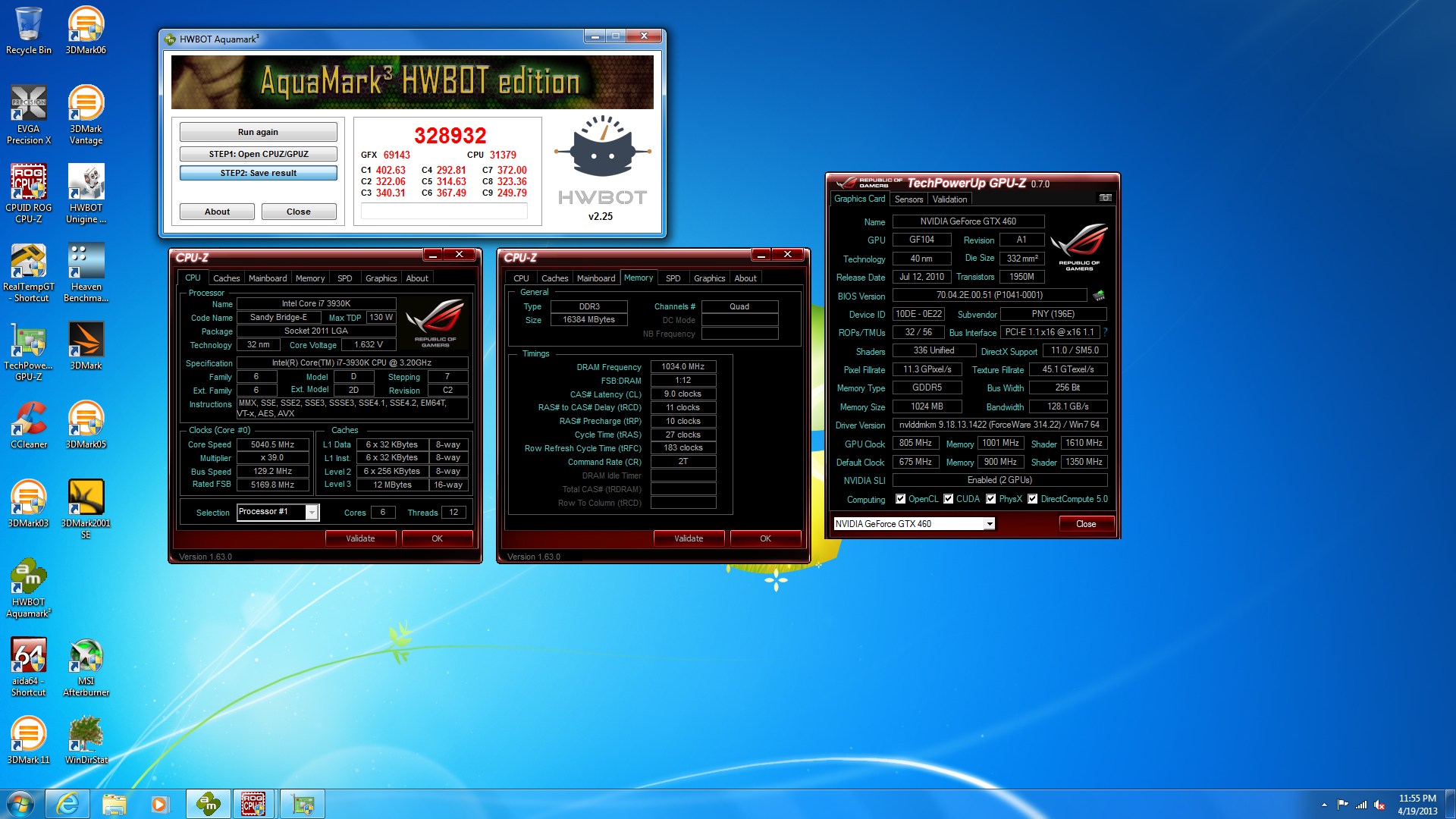Click BIOS save chip icon in GPU-Z

pyautogui.click(x=1099, y=295)
